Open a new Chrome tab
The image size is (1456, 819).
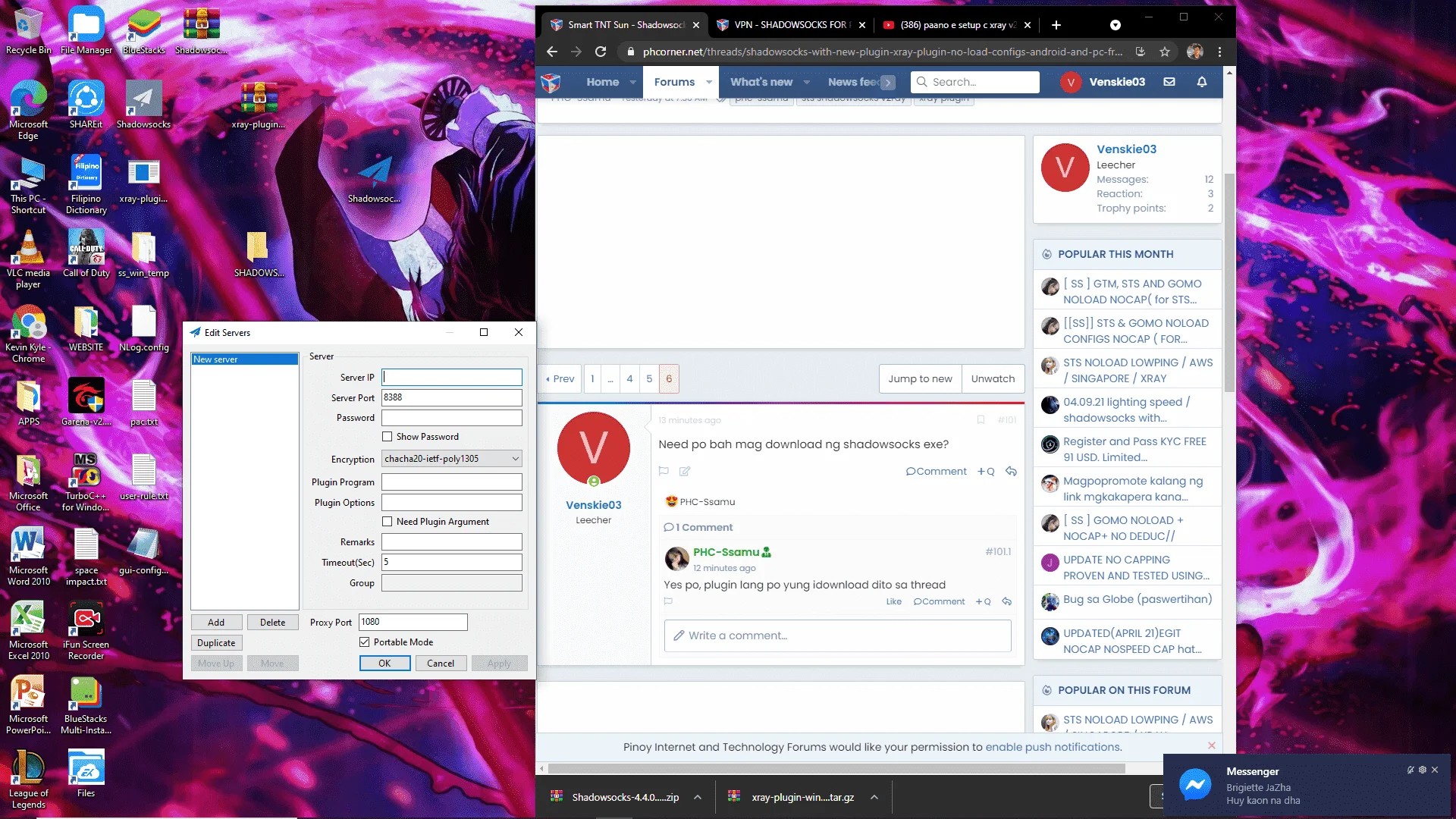1056,25
